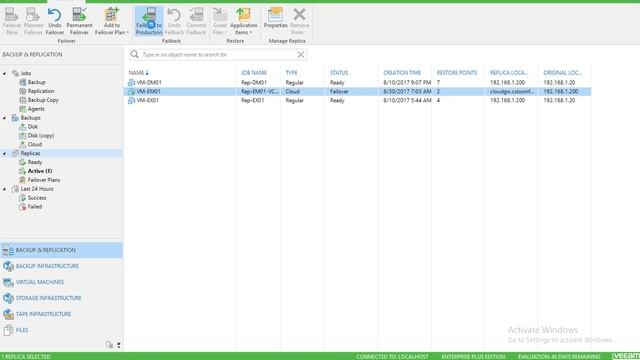Click the search magnifier icon
This screenshot has width=640, height=360.
[134, 54]
